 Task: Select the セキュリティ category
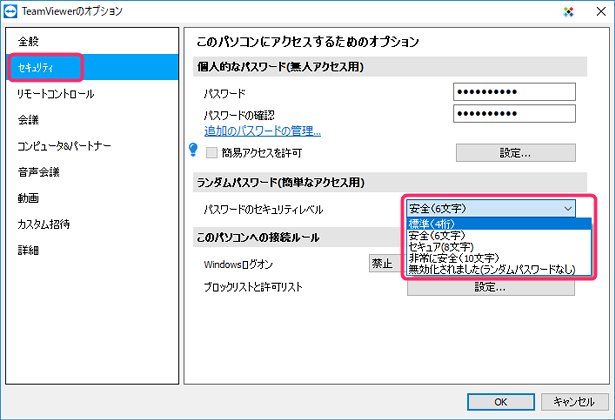(x=92, y=67)
